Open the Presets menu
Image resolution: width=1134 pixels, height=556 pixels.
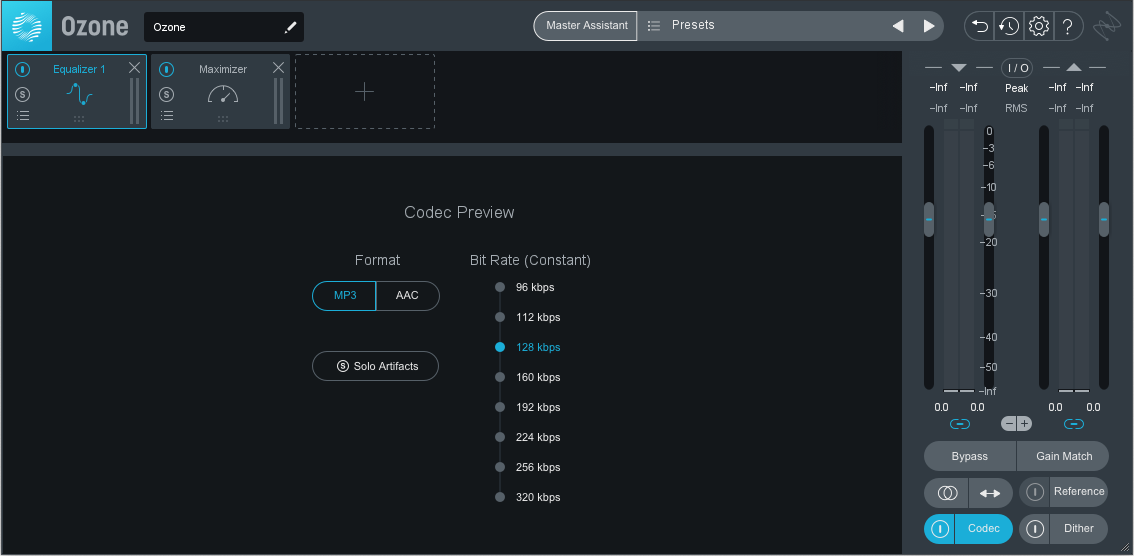click(x=693, y=25)
